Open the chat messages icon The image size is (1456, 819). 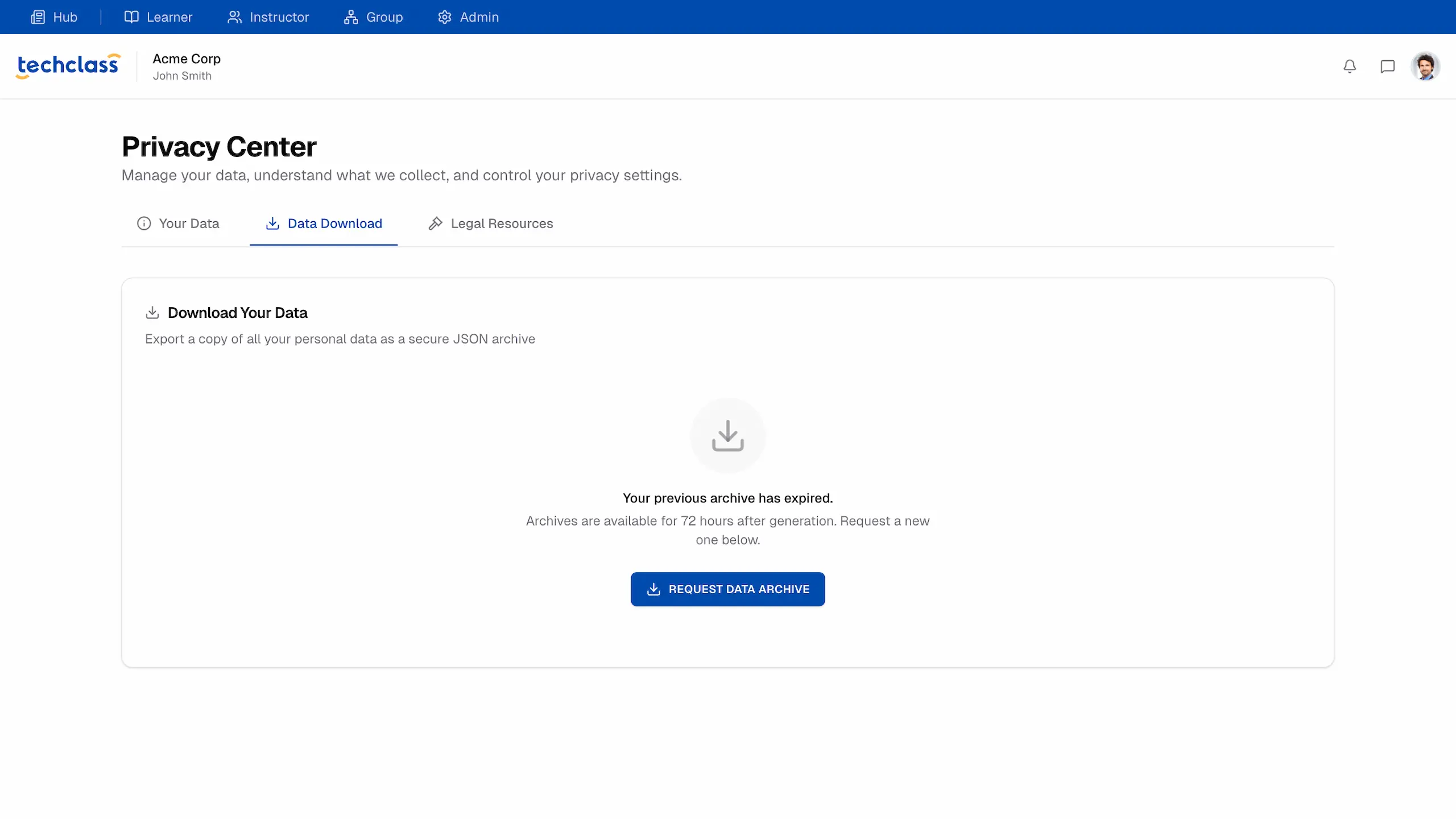point(1387,67)
